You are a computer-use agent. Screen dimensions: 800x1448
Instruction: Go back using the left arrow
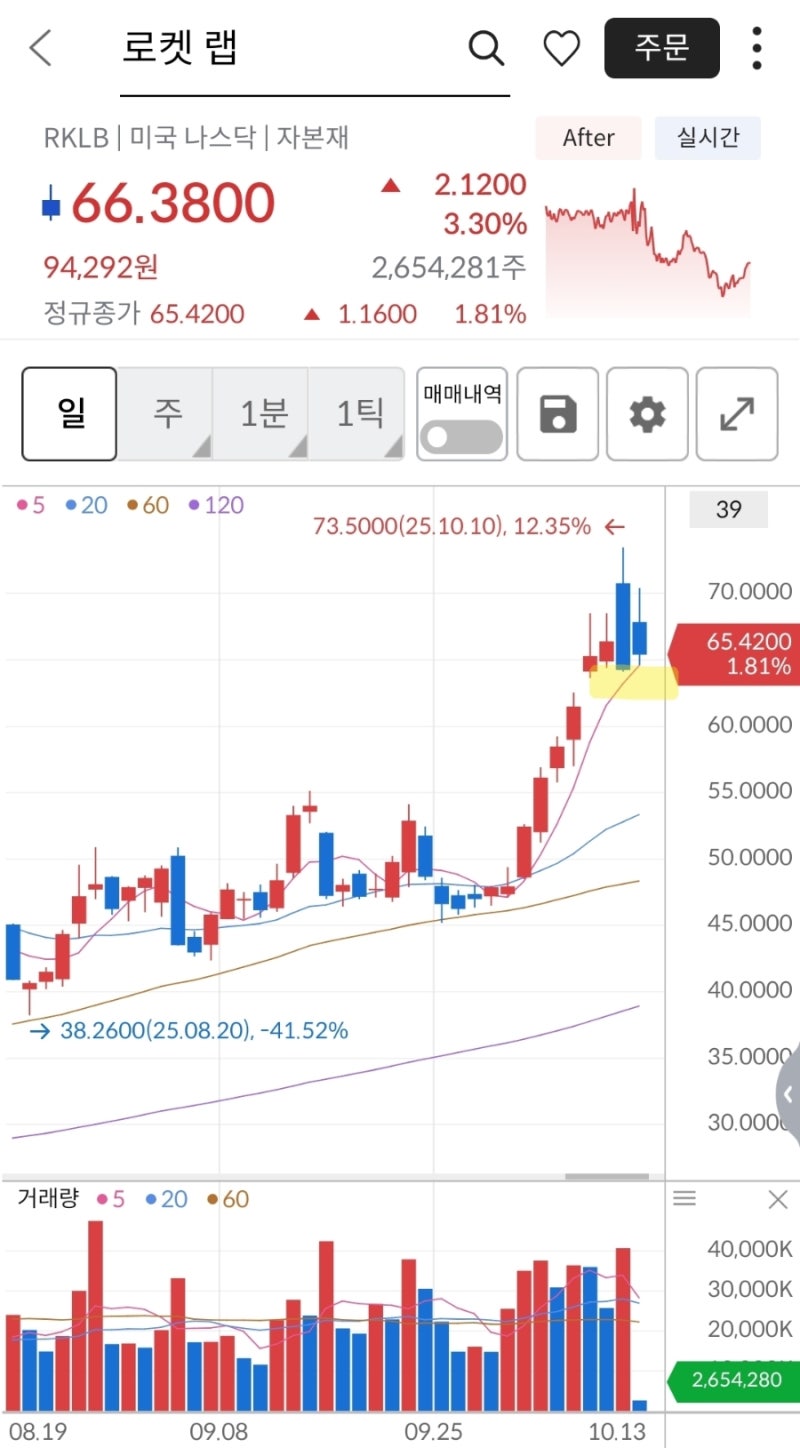coord(38,48)
